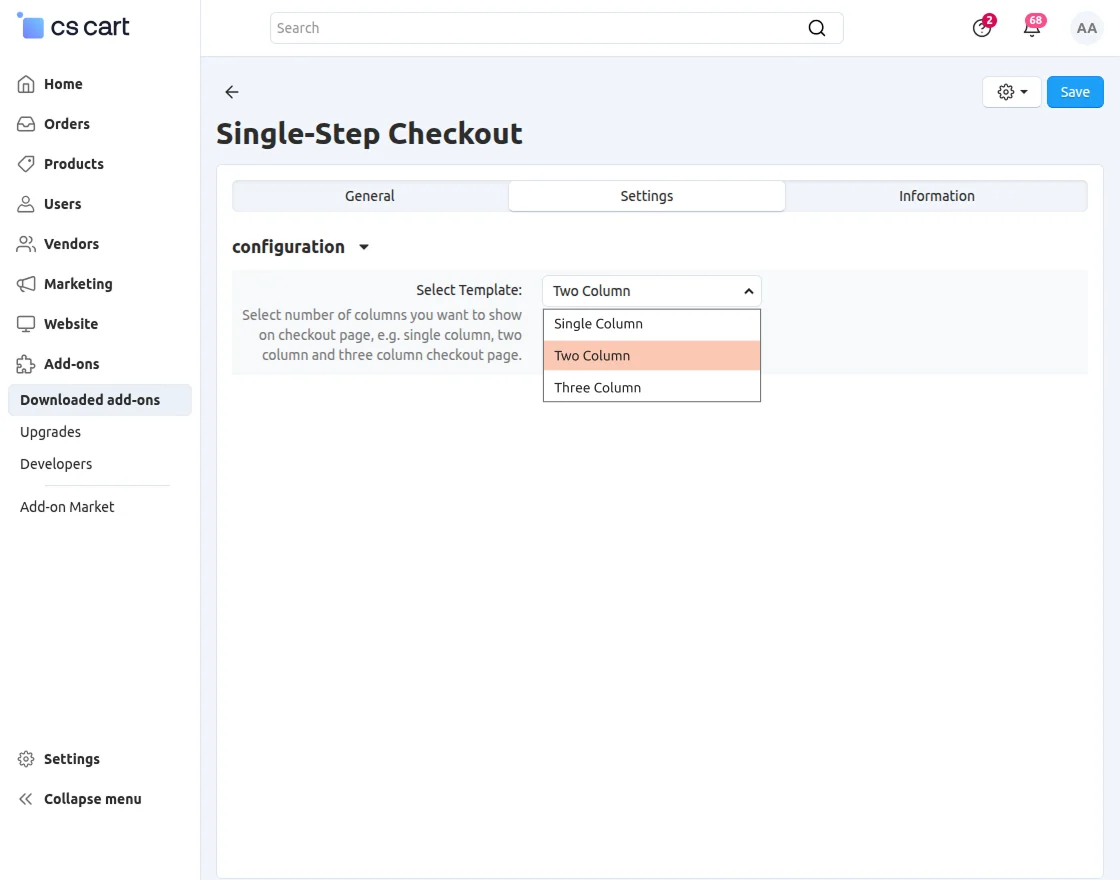Select Single Column template option
Image resolution: width=1120 pixels, height=880 pixels.
pyautogui.click(x=598, y=323)
